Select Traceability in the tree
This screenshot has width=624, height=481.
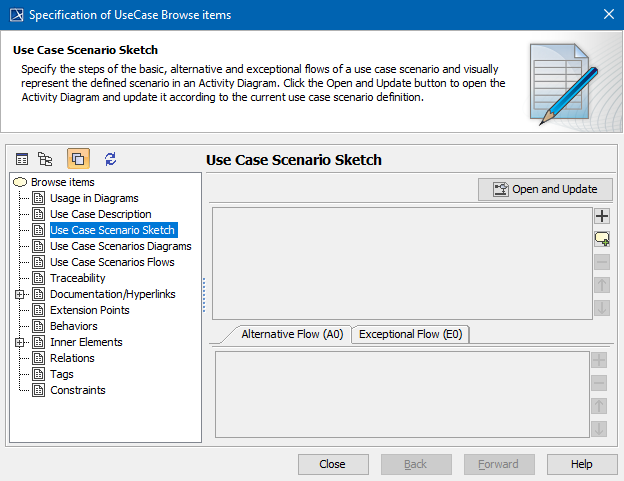point(78,278)
